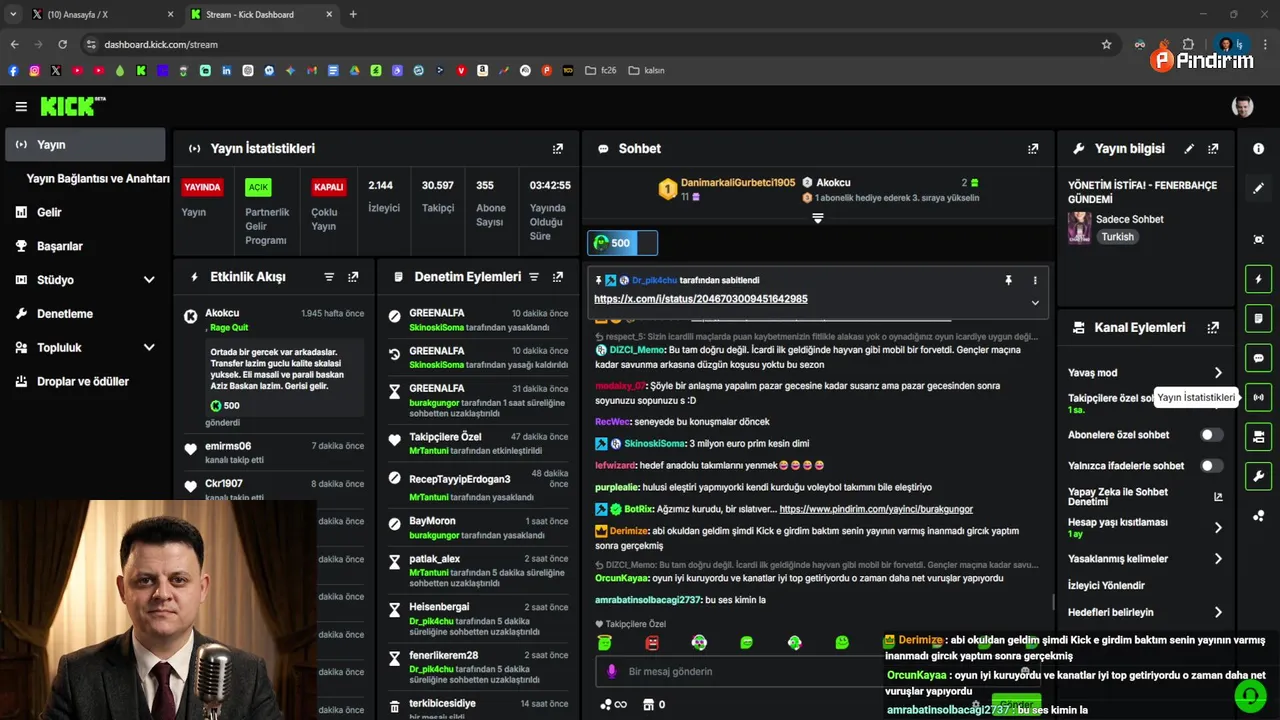Click the browser address bar
Viewport: 1280px width, 720px height.
[x=590, y=44]
